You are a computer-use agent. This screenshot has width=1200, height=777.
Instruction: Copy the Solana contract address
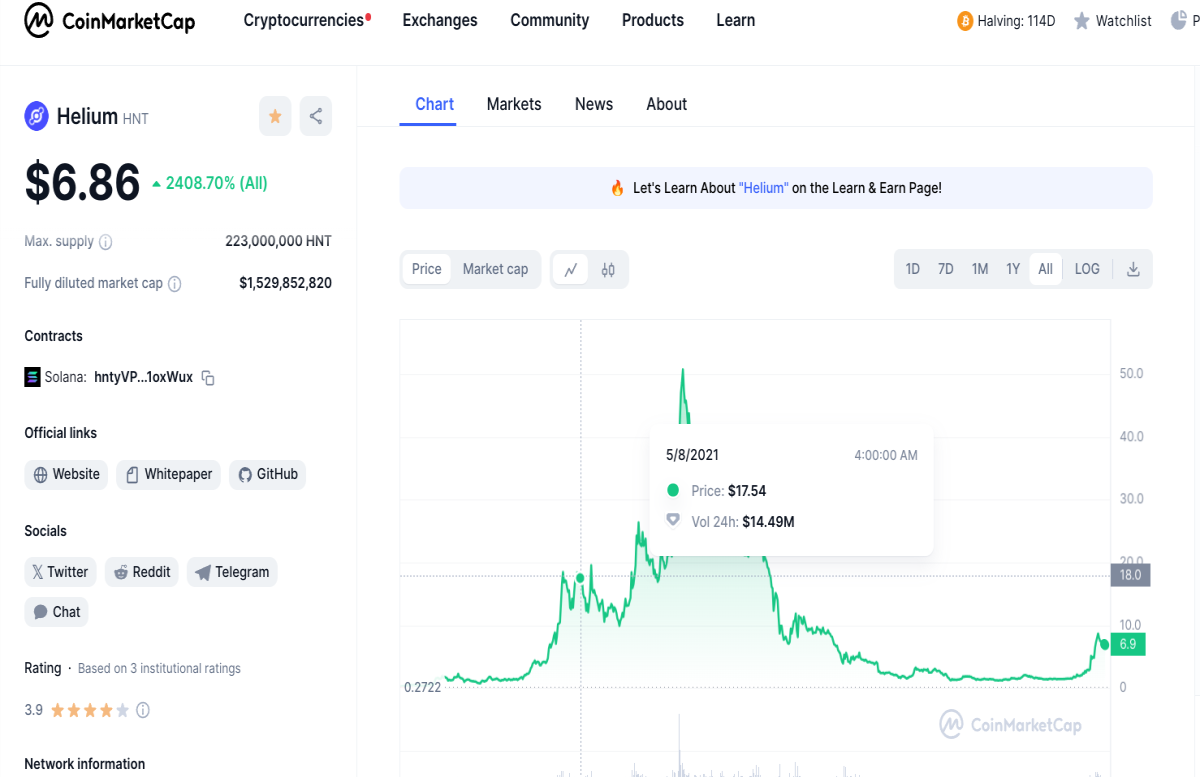point(208,378)
